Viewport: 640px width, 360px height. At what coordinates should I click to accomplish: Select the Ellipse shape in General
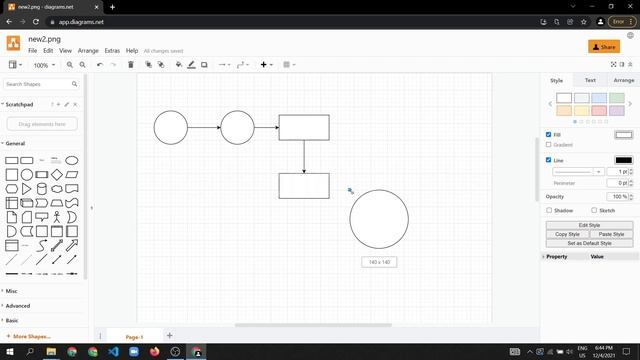[72, 160]
